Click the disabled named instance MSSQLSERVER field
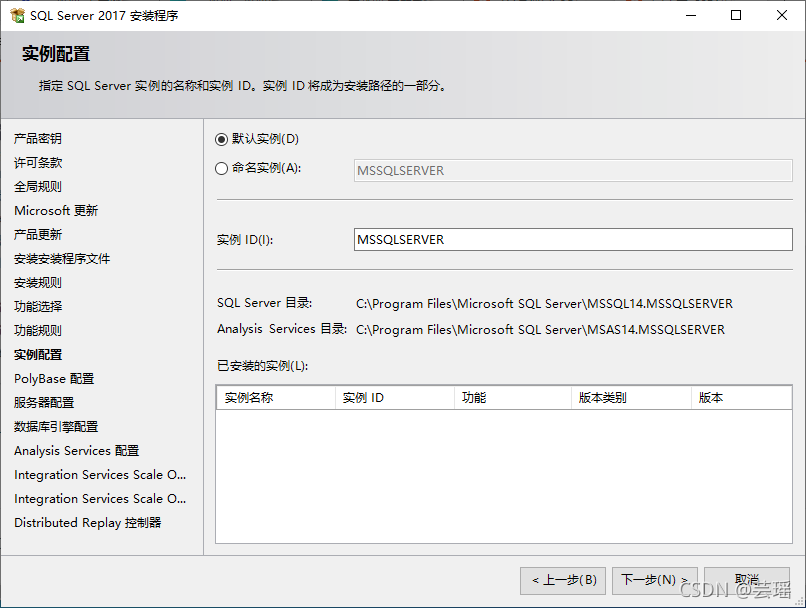 pos(573,171)
